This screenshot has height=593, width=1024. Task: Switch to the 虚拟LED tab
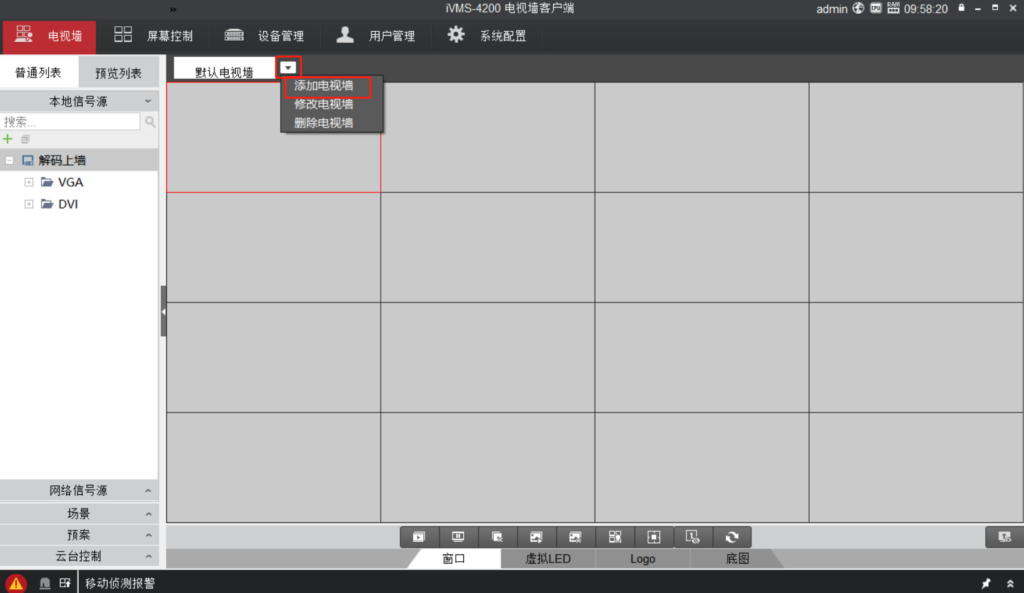coord(548,559)
